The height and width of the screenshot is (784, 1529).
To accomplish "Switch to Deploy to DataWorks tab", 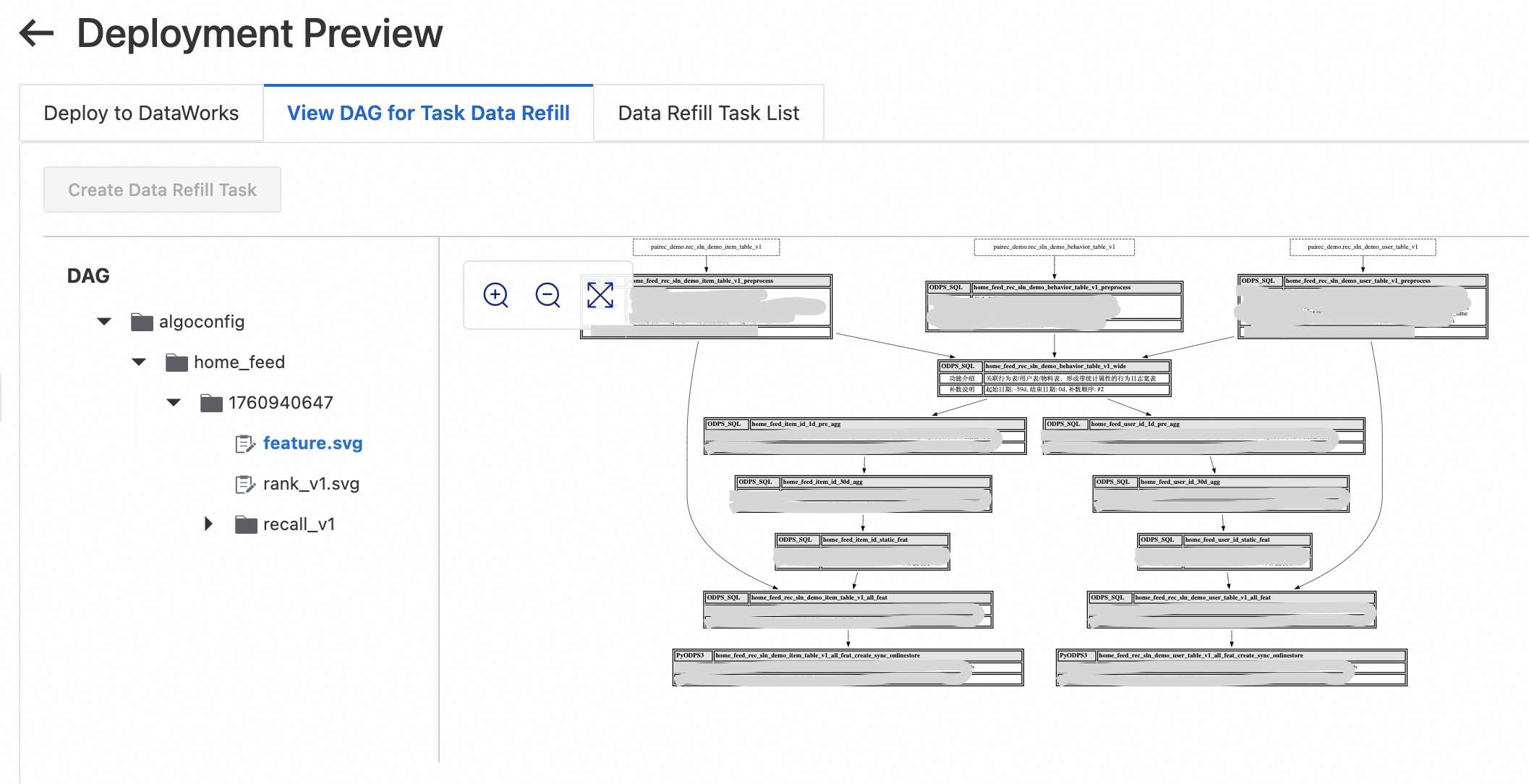I will [x=141, y=114].
